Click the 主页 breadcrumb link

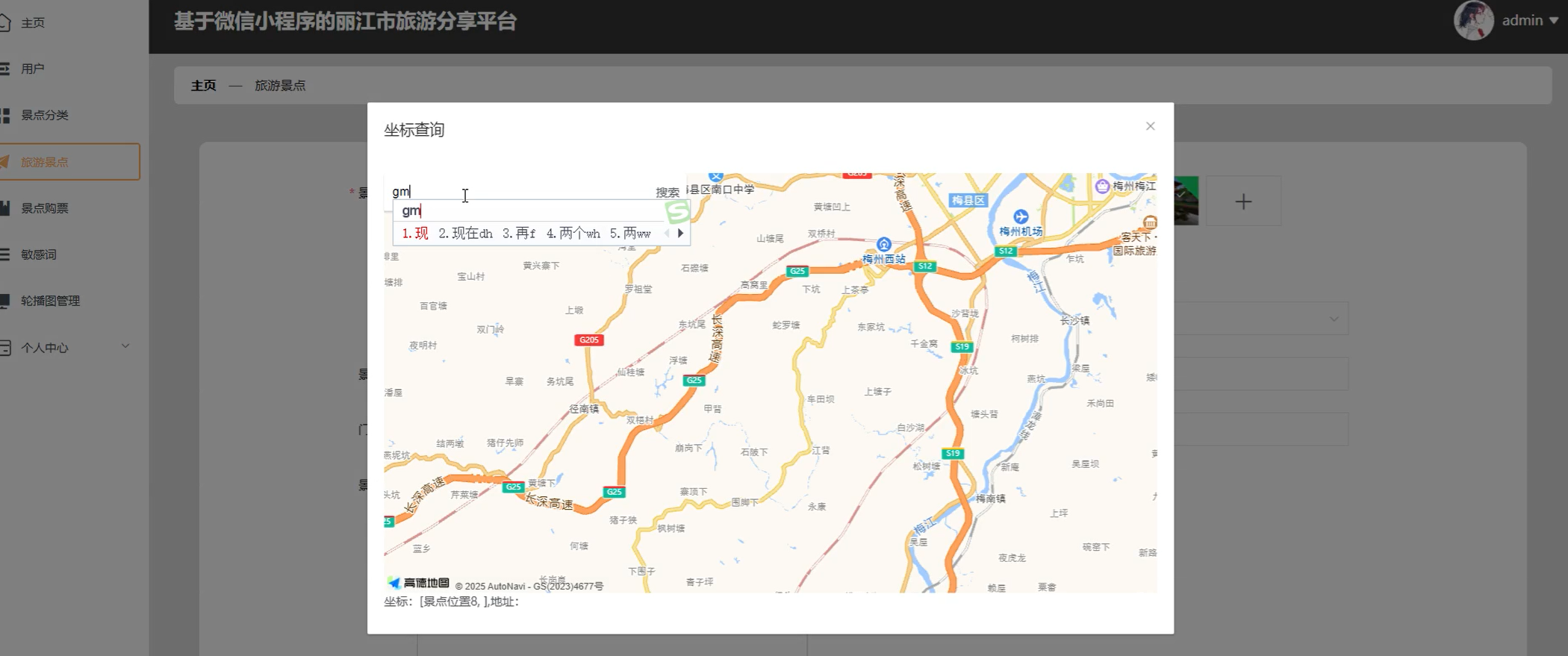203,85
